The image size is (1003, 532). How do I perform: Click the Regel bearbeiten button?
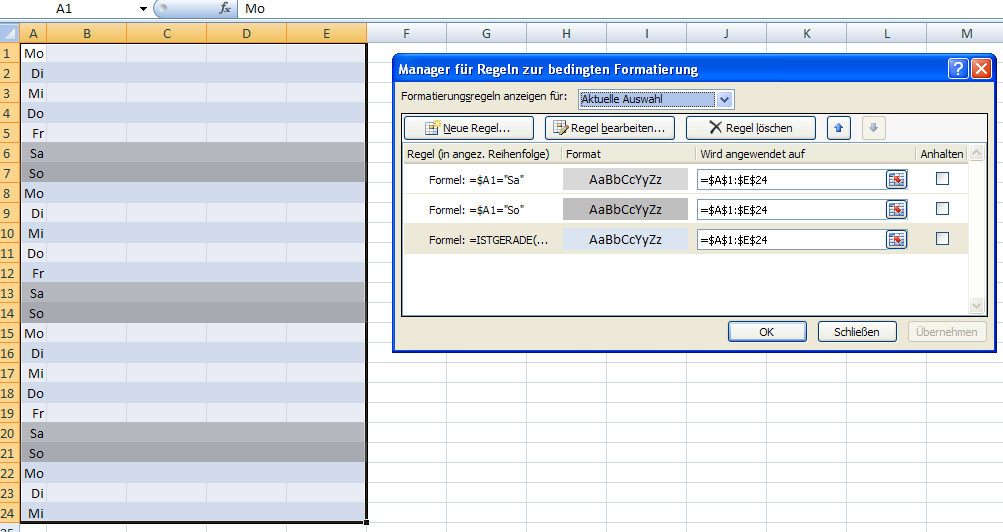610,128
